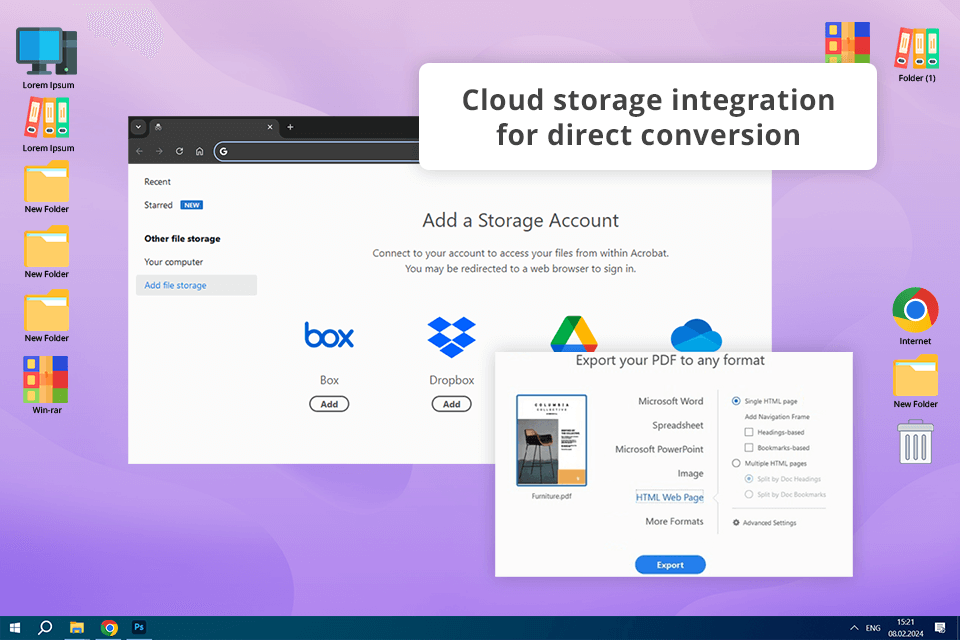Image resolution: width=960 pixels, height=640 pixels.
Task: Select Split by Doc Bookmarks option
Action: 749,494
